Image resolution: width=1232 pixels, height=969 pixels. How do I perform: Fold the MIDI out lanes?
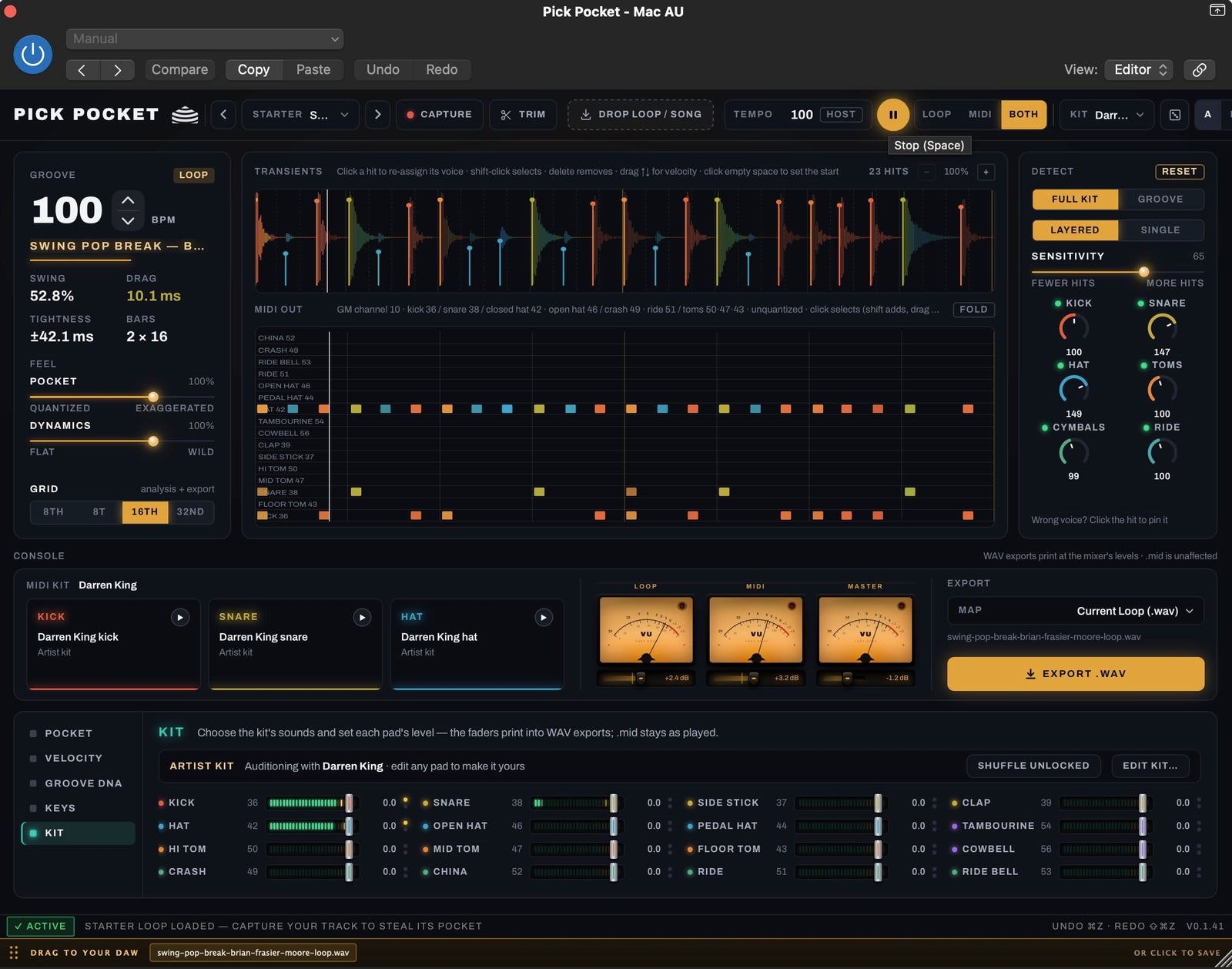tap(973, 310)
